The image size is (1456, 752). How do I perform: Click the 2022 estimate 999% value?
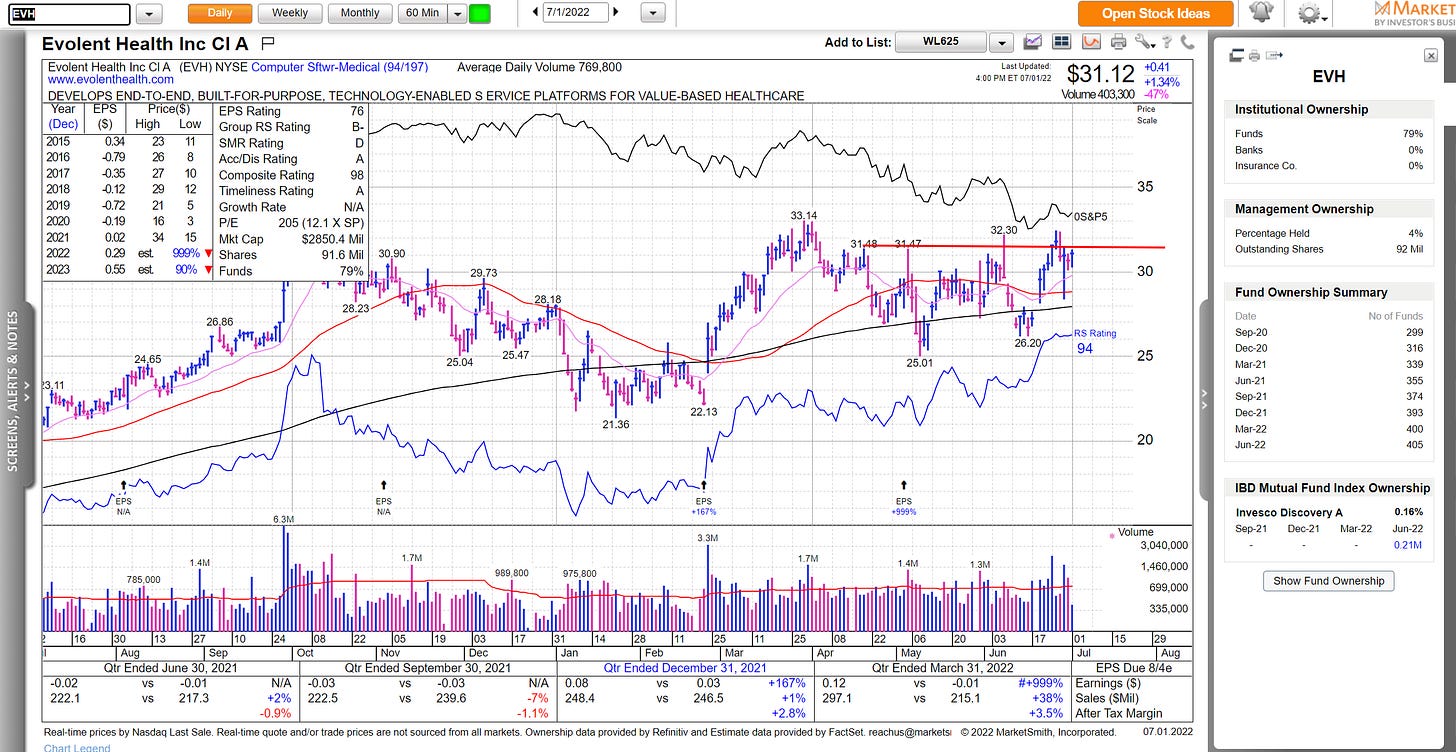click(x=185, y=254)
